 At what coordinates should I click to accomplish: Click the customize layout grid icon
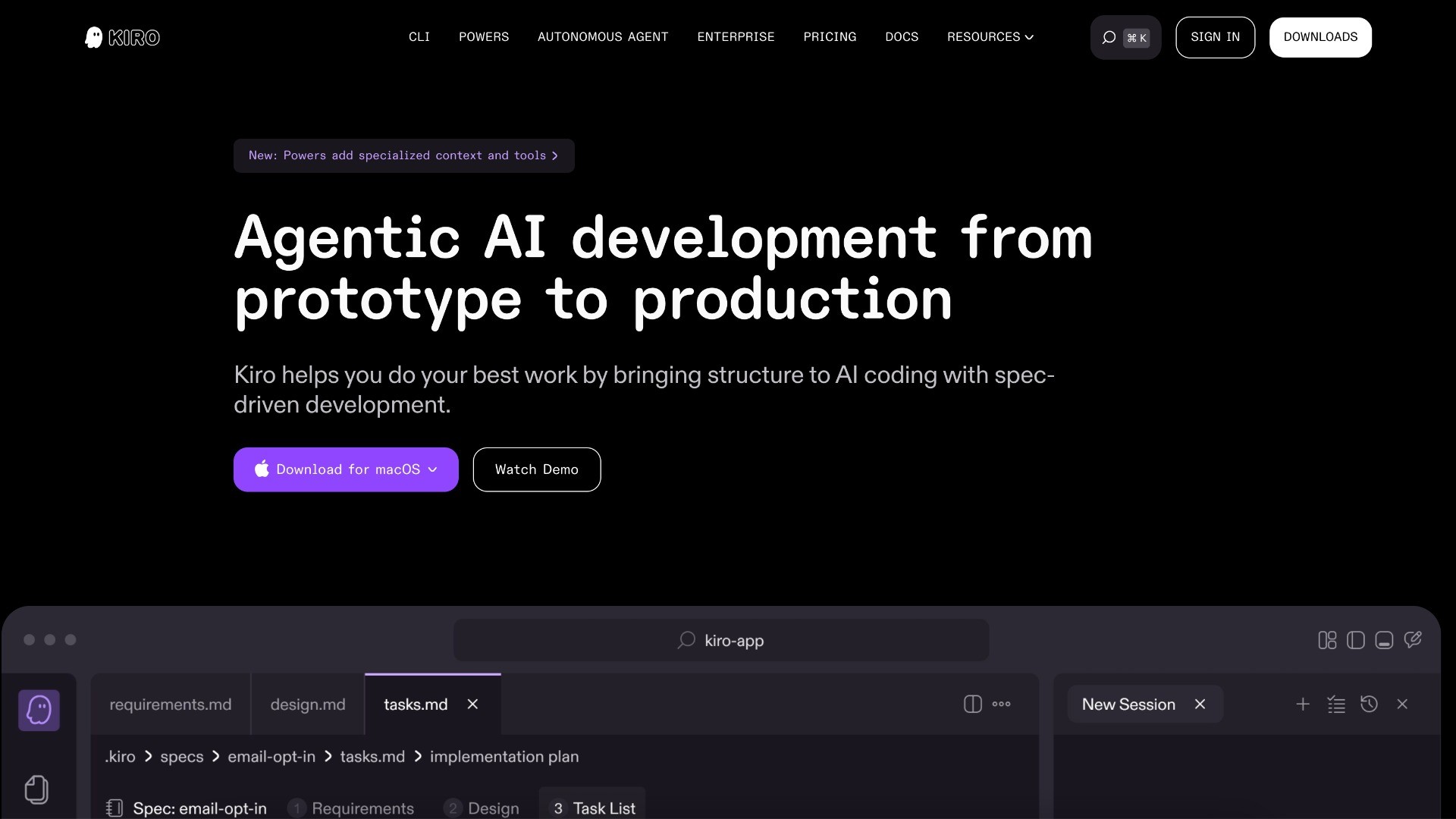pyautogui.click(x=1327, y=640)
